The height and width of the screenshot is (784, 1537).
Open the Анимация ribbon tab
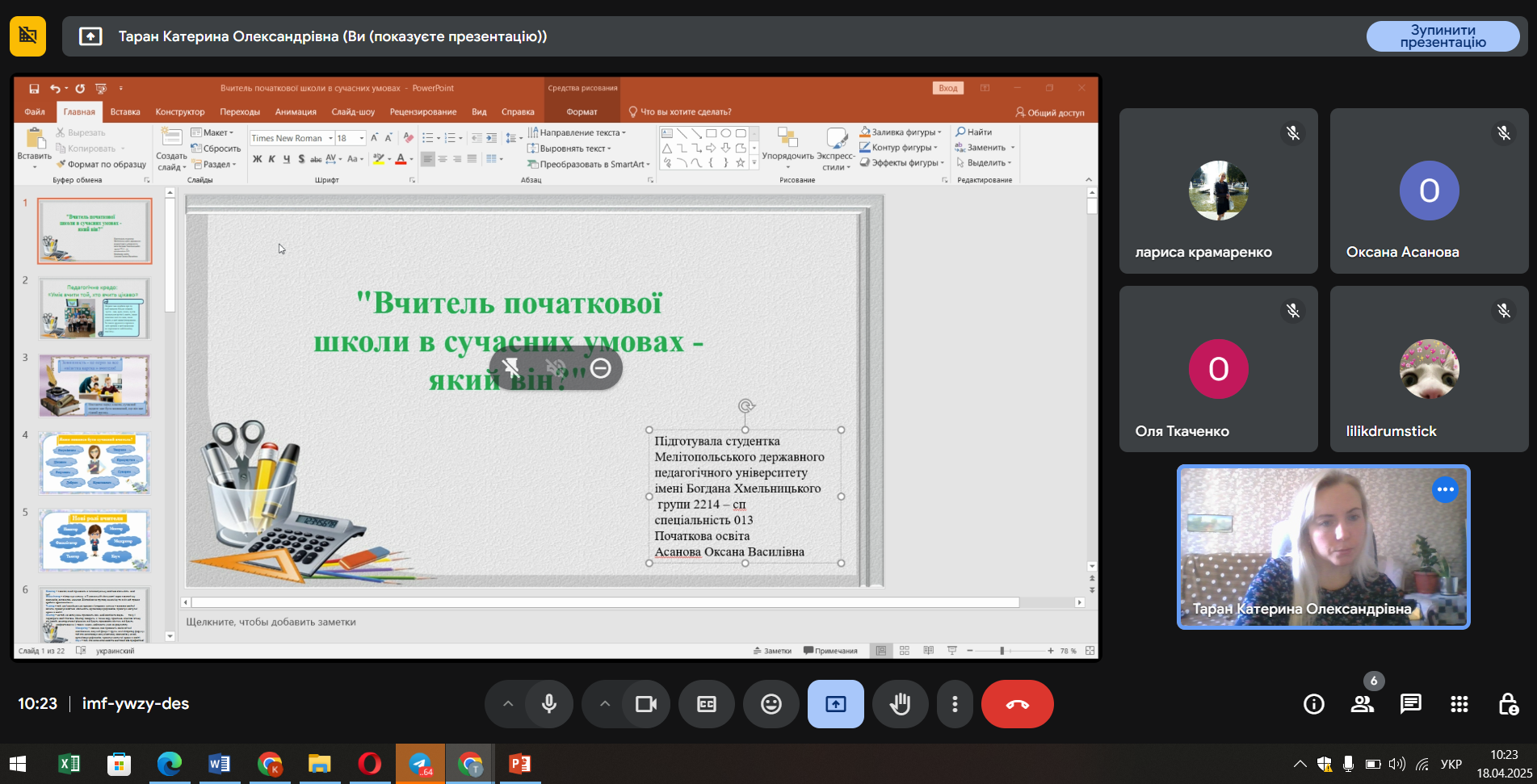coord(296,112)
